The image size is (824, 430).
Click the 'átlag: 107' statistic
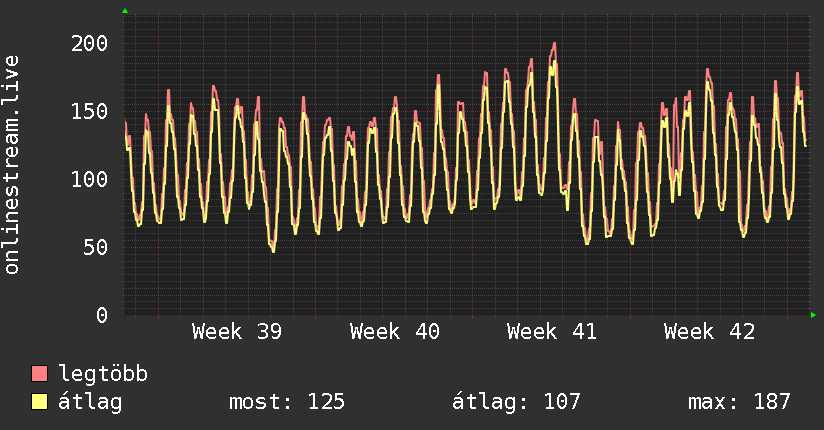[516, 402]
